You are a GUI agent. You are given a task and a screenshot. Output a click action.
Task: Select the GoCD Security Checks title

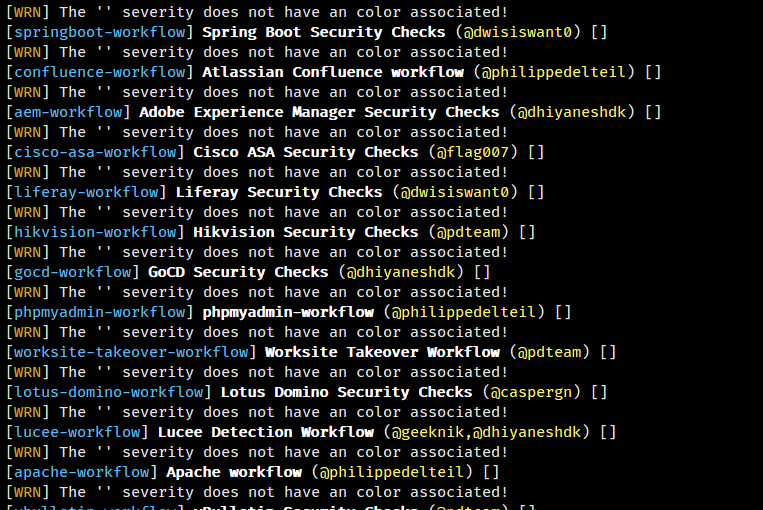pos(238,272)
